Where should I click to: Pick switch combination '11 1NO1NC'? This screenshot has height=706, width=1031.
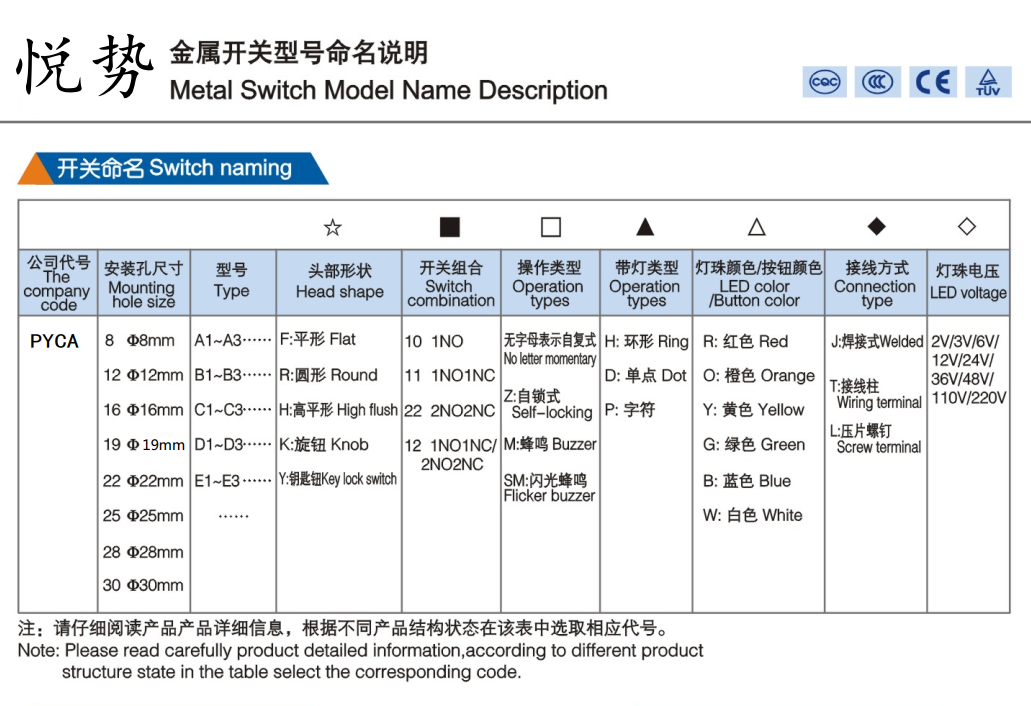450,376
